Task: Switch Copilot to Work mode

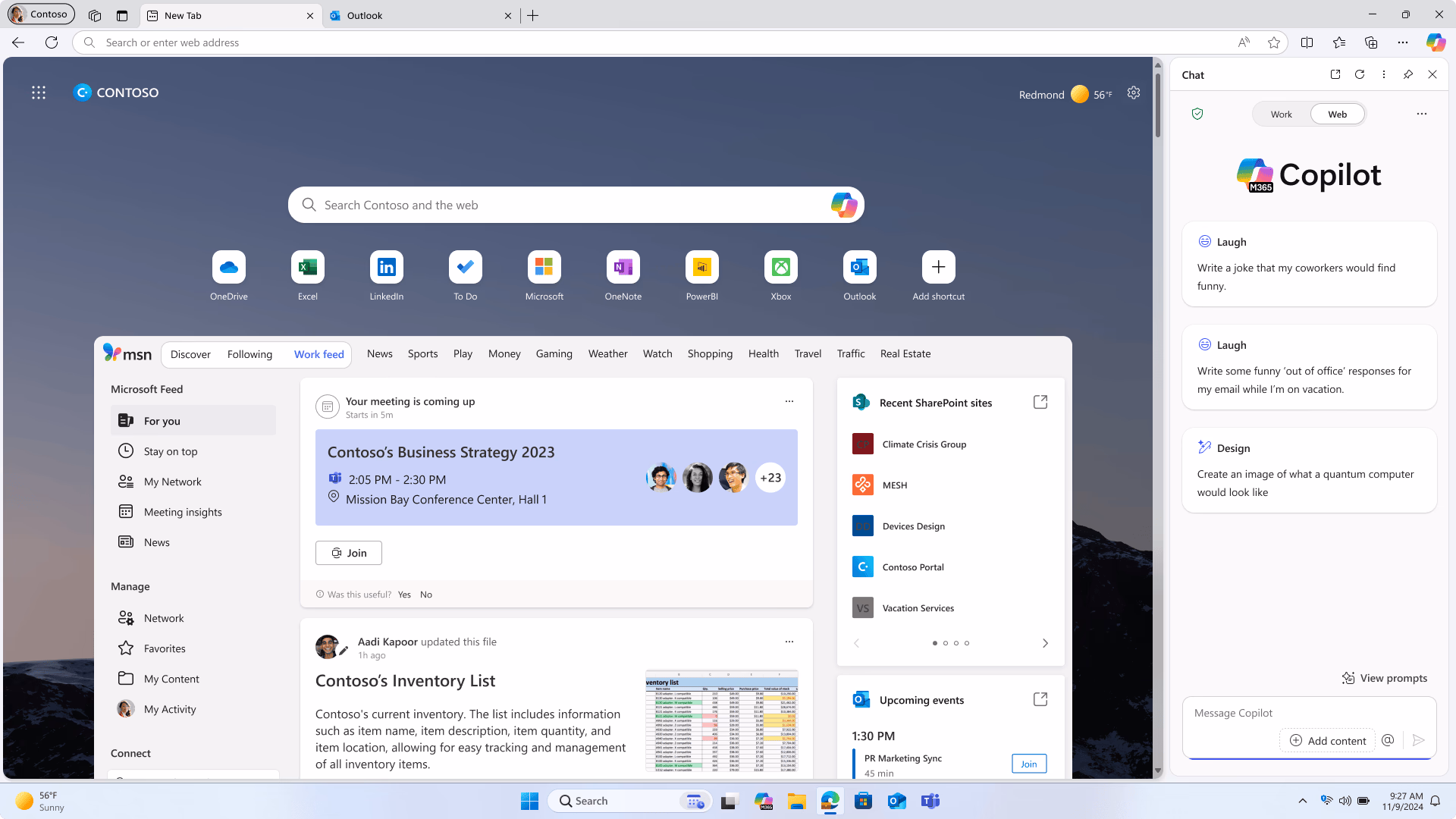Action: (x=1282, y=115)
